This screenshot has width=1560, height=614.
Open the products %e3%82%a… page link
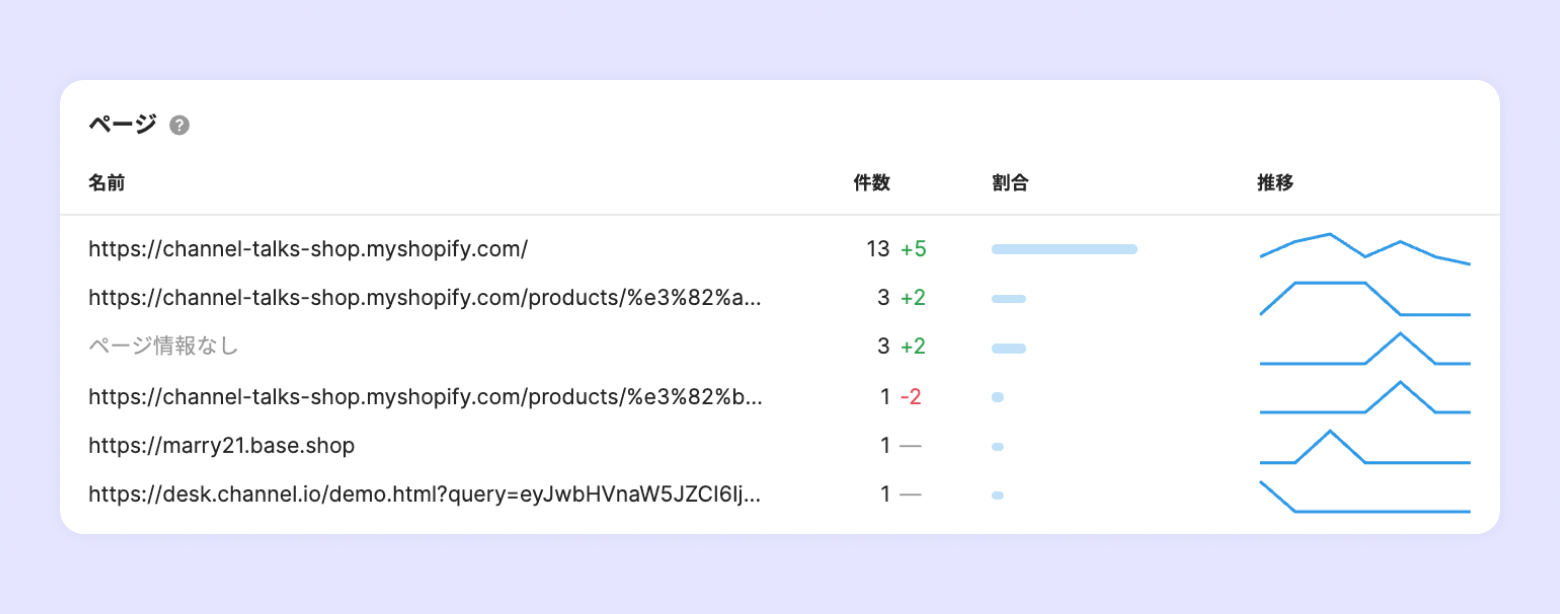pos(425,298)
